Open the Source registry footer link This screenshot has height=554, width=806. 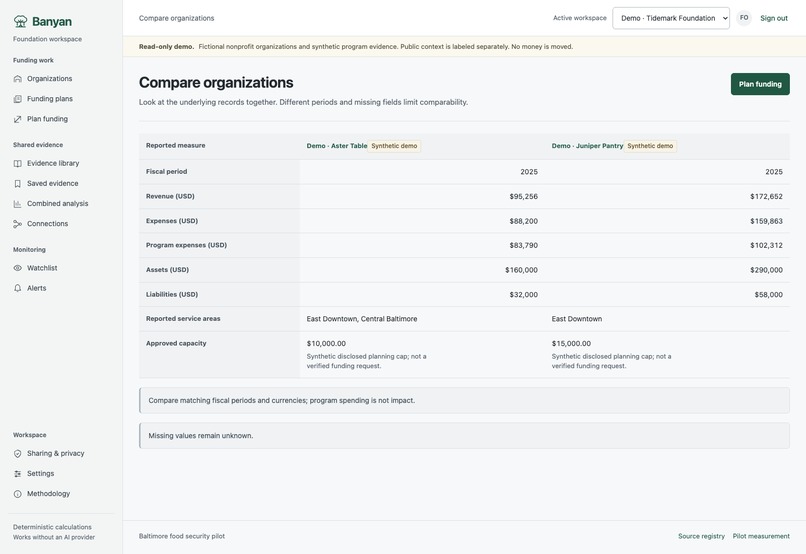pos(701,536)
